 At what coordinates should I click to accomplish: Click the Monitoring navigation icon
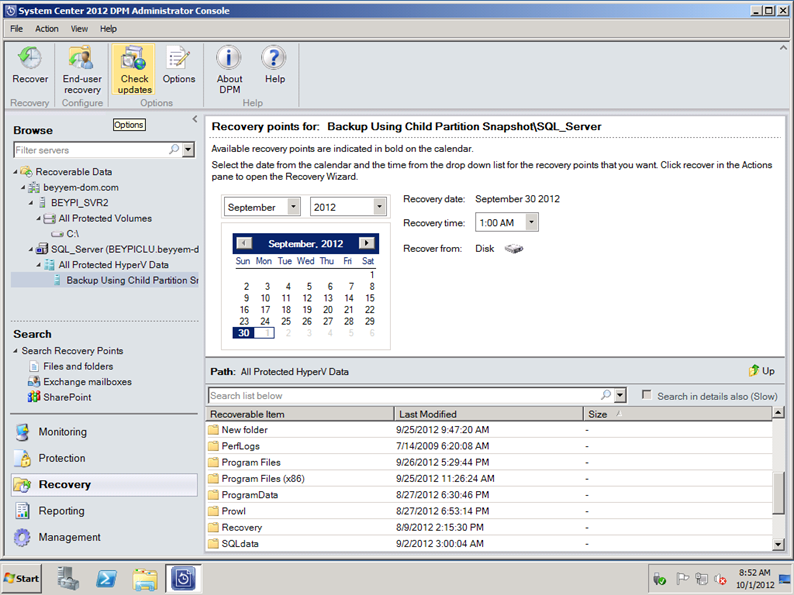(22, 432)
